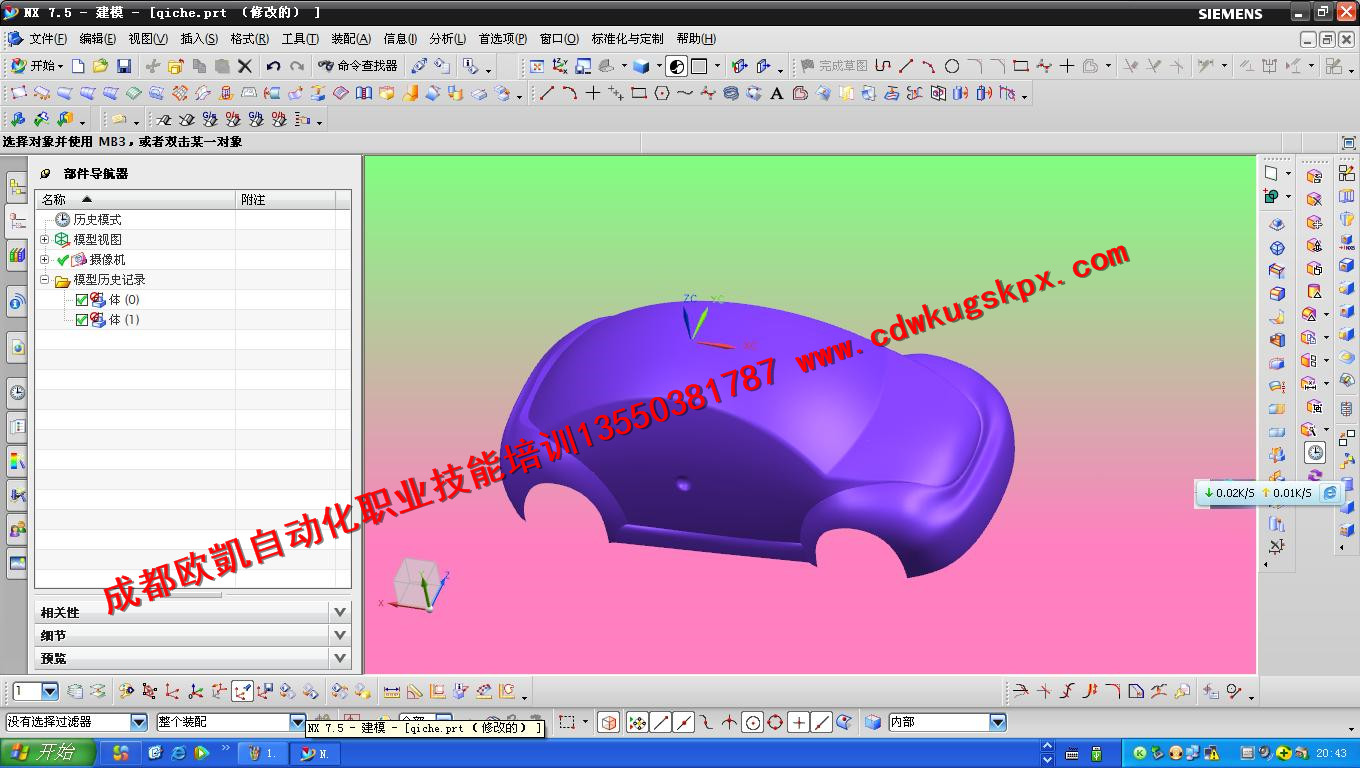Click the blue cube icon beside 内部 dropdown

(x=872, y=722)
